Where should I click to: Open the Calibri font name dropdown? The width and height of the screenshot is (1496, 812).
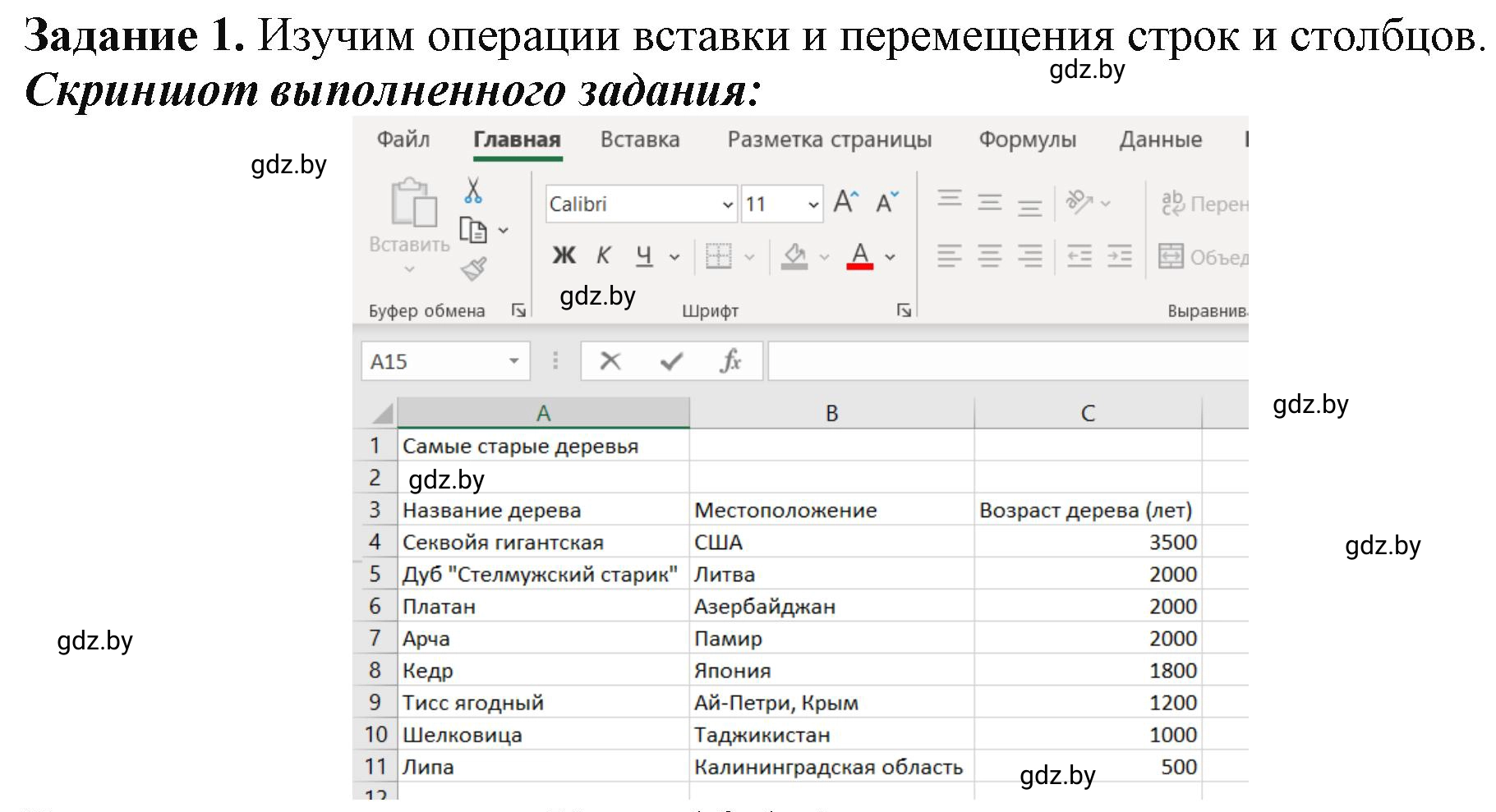(x=727, y=204)
